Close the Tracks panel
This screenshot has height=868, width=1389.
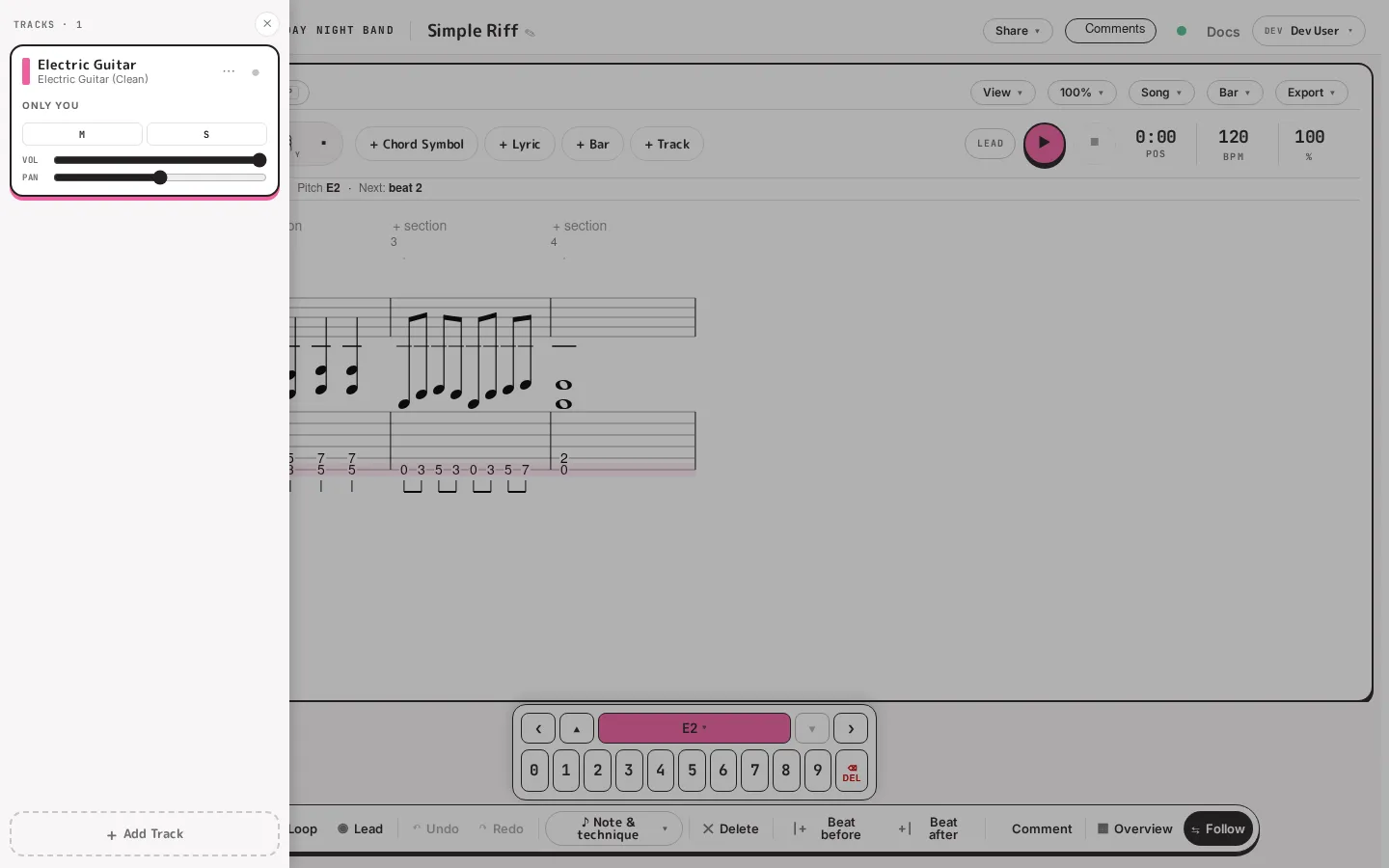(x=267, y=24)
